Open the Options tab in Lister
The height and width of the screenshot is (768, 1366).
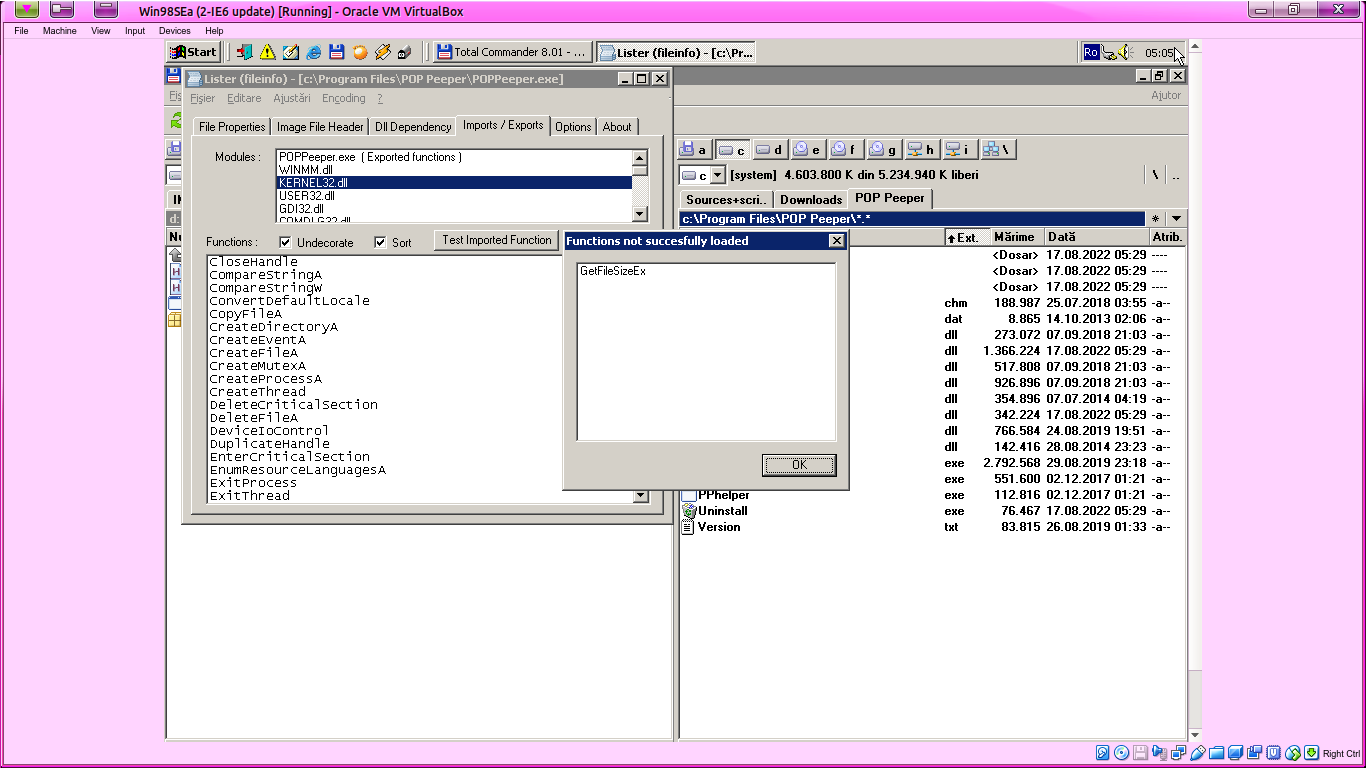pos(573,127)
